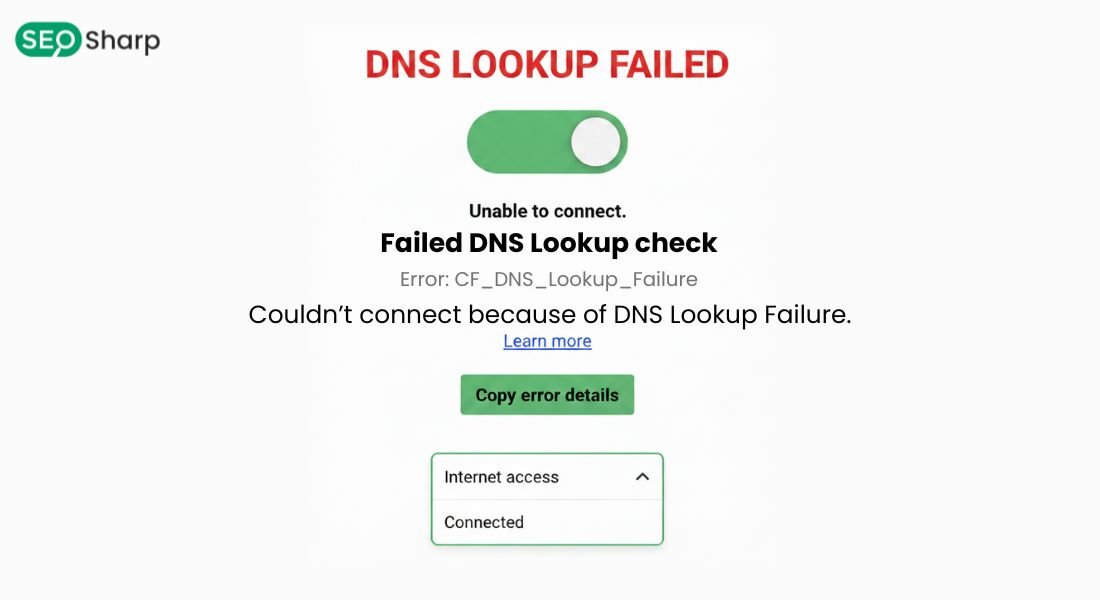Click the CF_DNS_Lookup_Failure error code
The height and width of the screenshot is (600, 1100).
547,279
